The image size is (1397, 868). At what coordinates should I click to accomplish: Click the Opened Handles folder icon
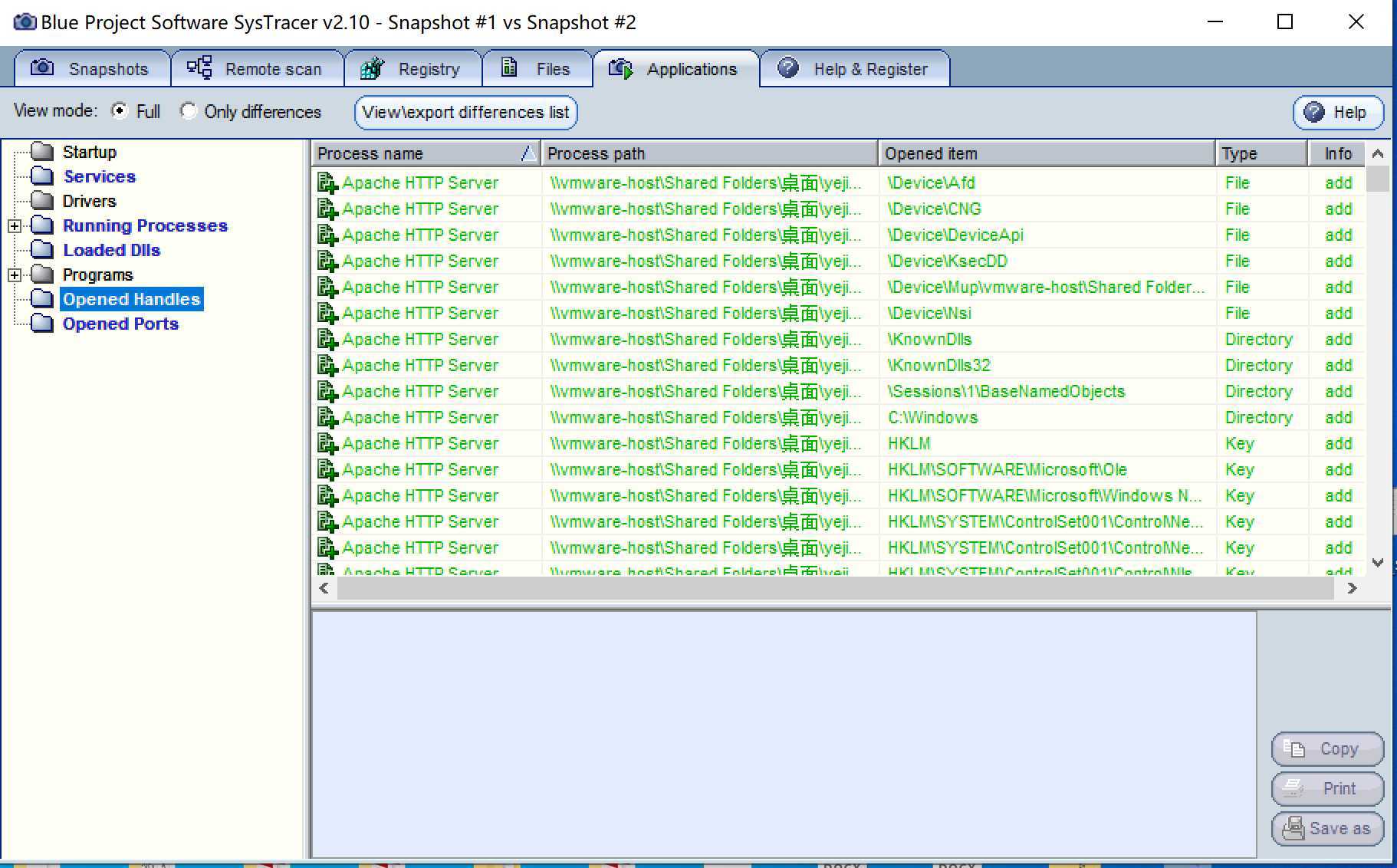point(42,298)
